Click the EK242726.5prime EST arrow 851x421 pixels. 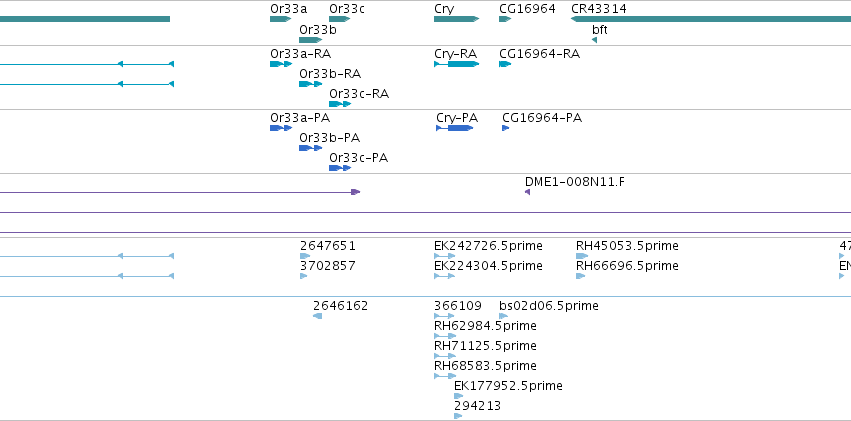coord(444,256)
